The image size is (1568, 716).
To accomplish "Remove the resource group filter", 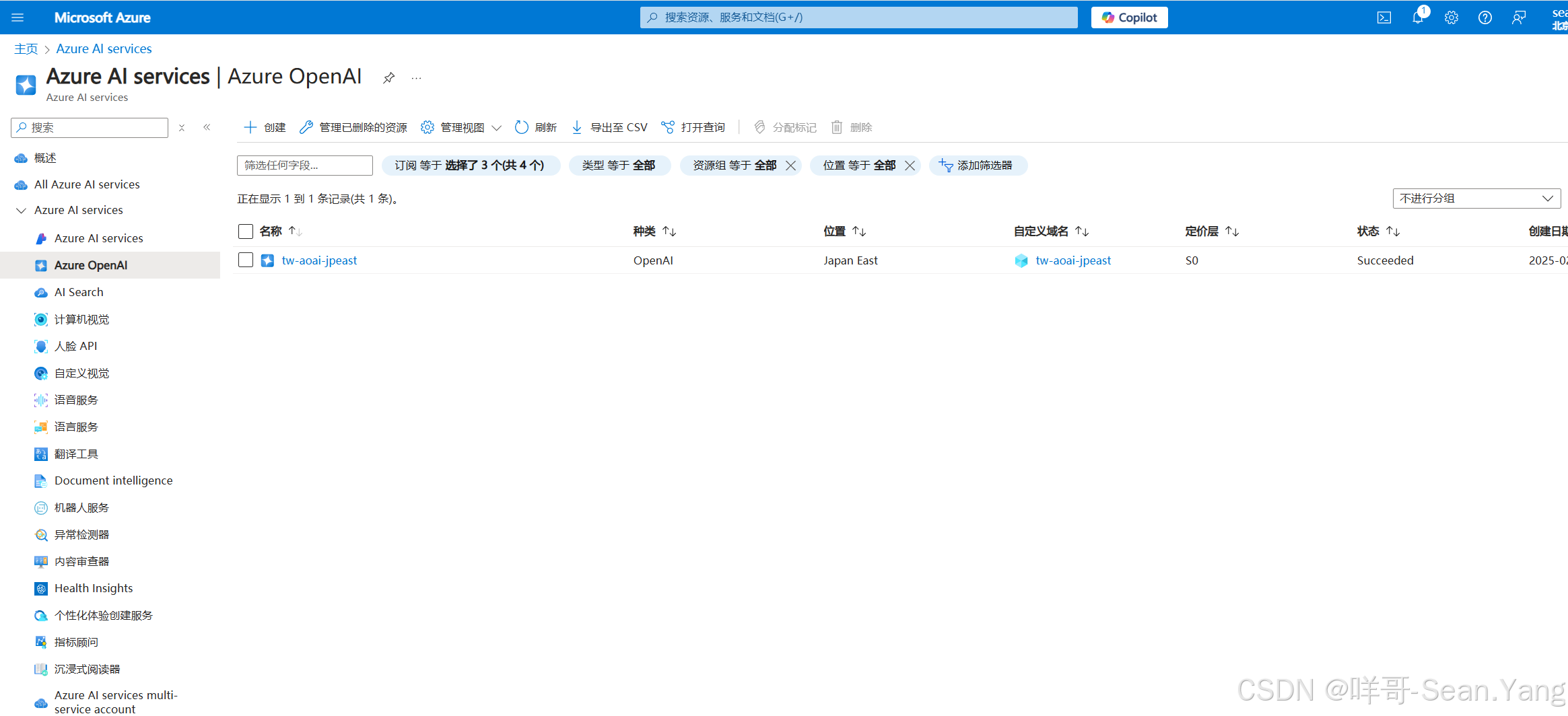I will coord(791,166).
